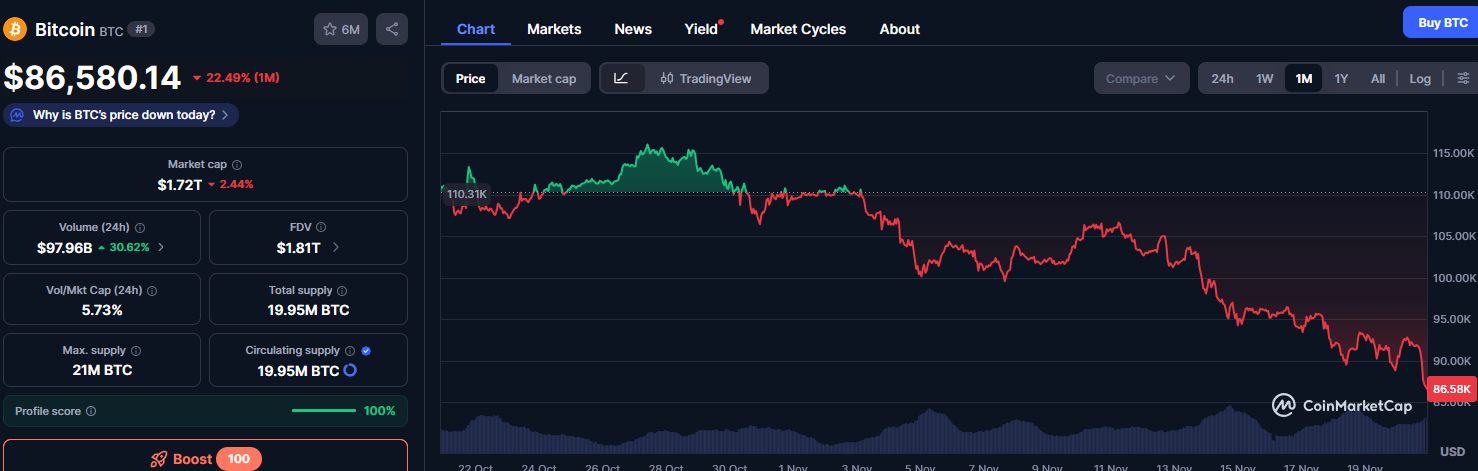Open the Compare dropdown
This screenshot has width=1478, height=471.
pyautogui.click(x=1141, y=78)
